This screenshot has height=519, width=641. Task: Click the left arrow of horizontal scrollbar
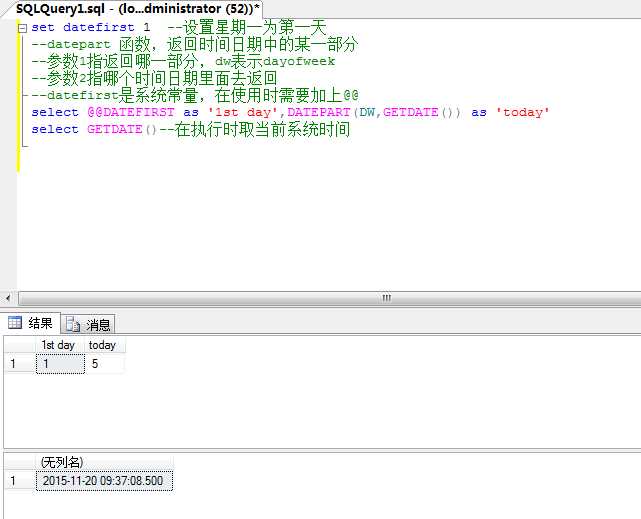(x=8, y=298)
